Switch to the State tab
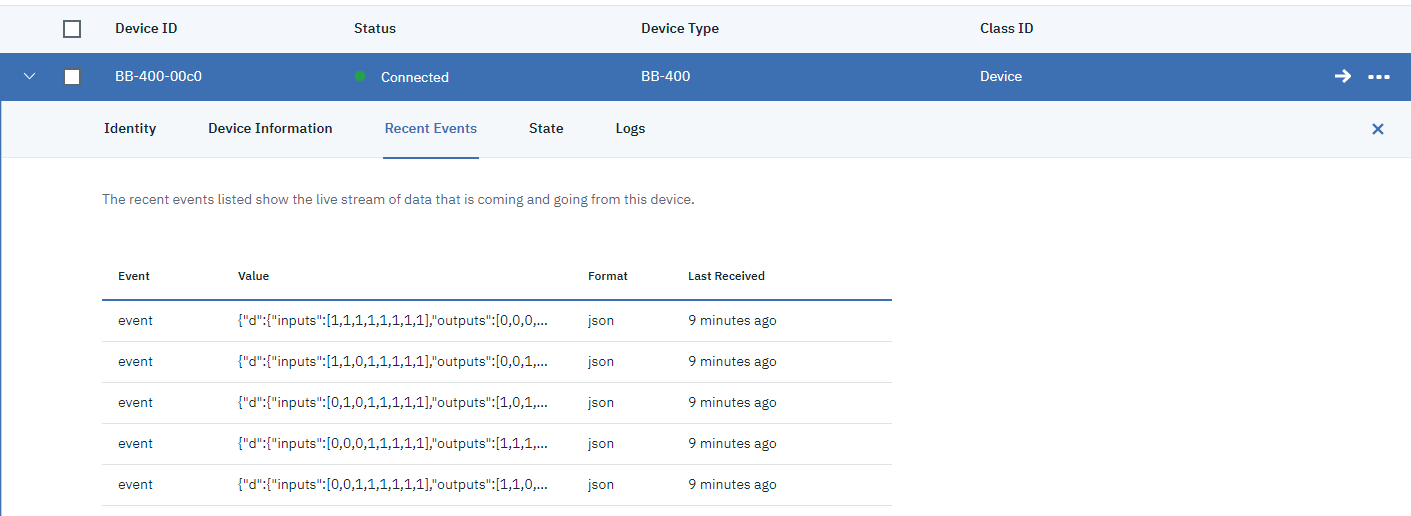Viewport: 1411px width, 516px height. tap(546, 129)
